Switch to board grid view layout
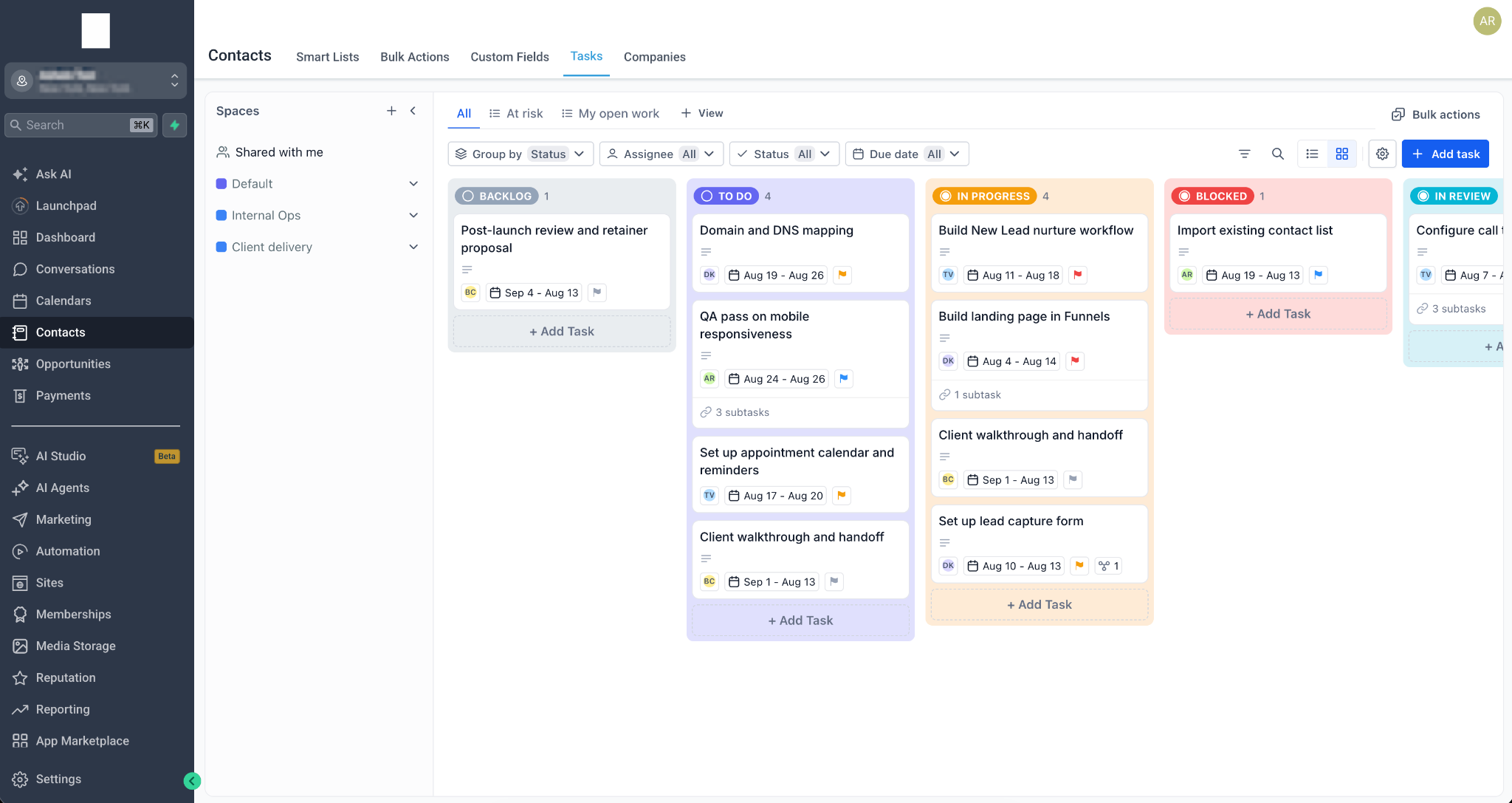Screen dimensions: 1512x803 pyautogui.click(x=1342, y=154)
